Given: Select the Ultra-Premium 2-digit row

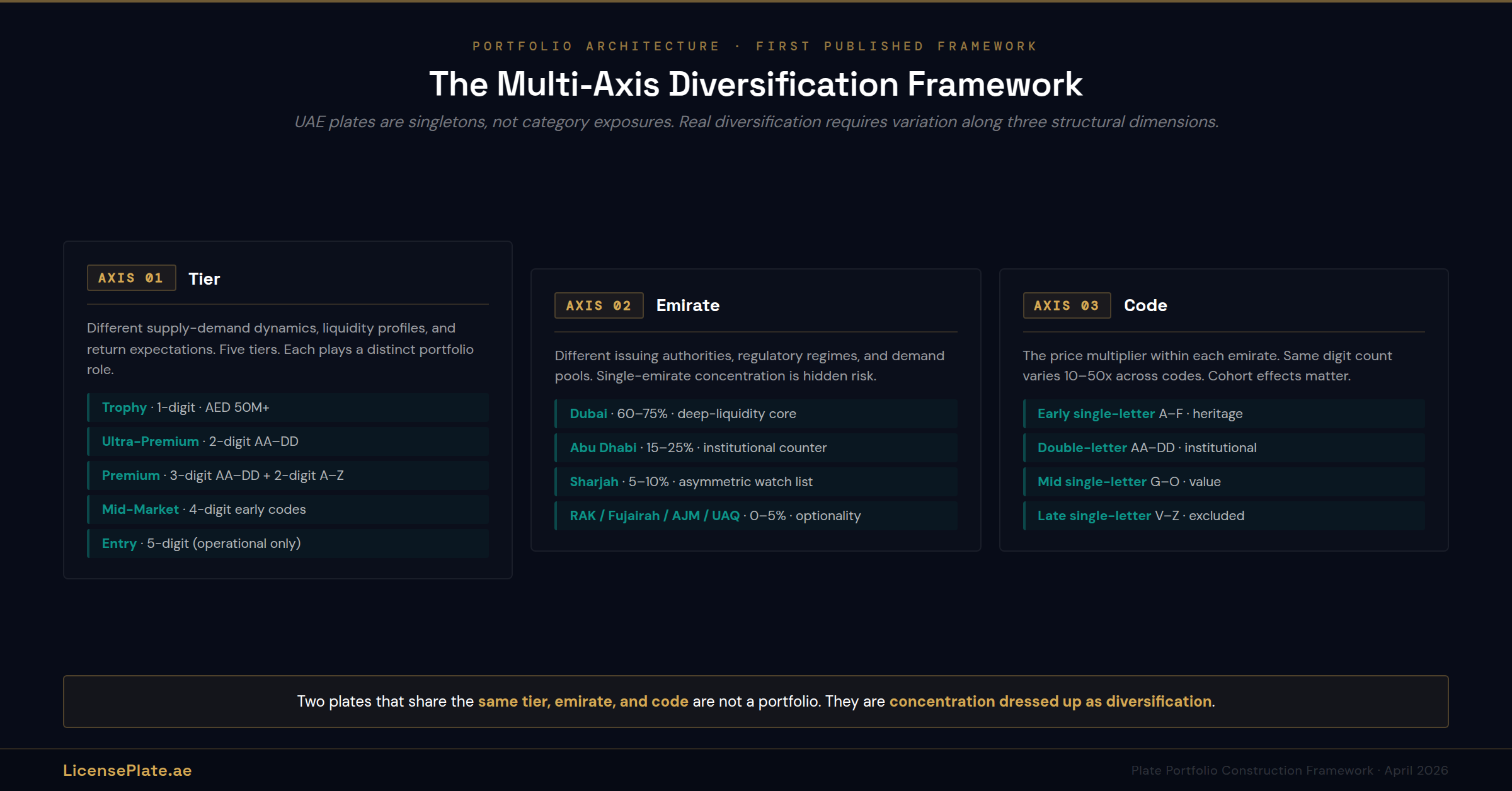Looking at the screenshot, I should [x=288, y=441].
